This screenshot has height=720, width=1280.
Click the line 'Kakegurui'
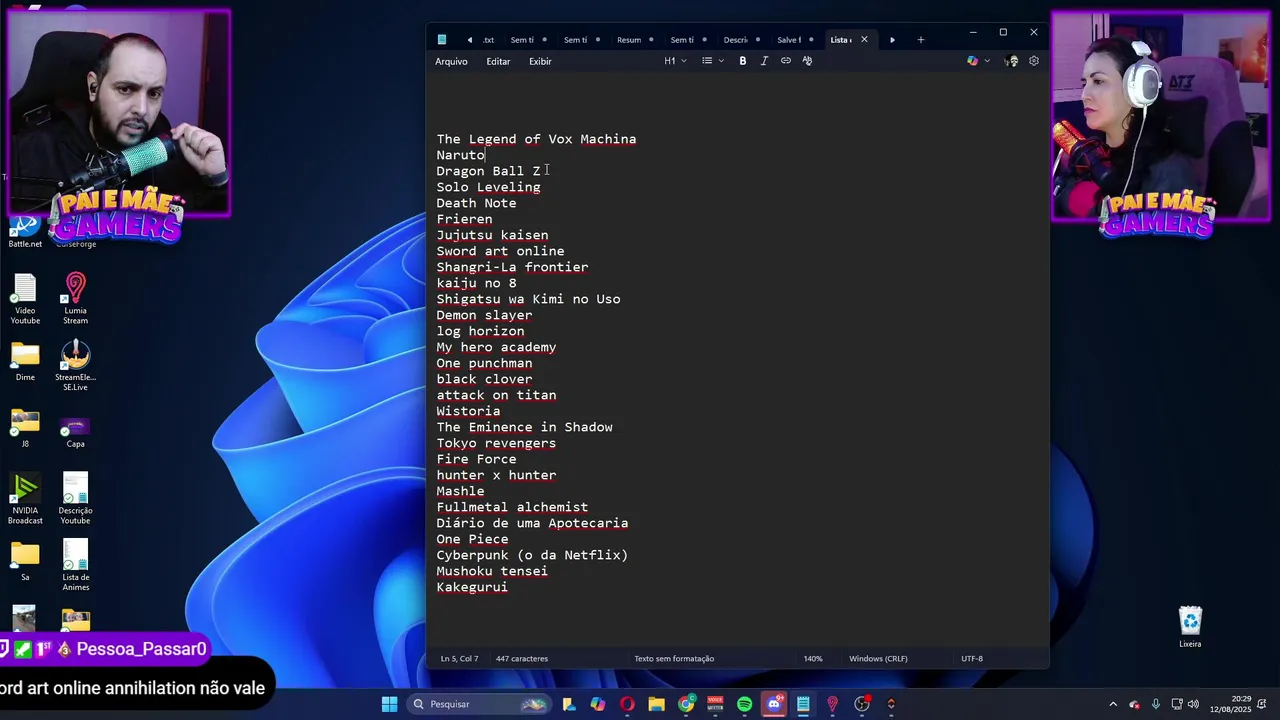472,587
